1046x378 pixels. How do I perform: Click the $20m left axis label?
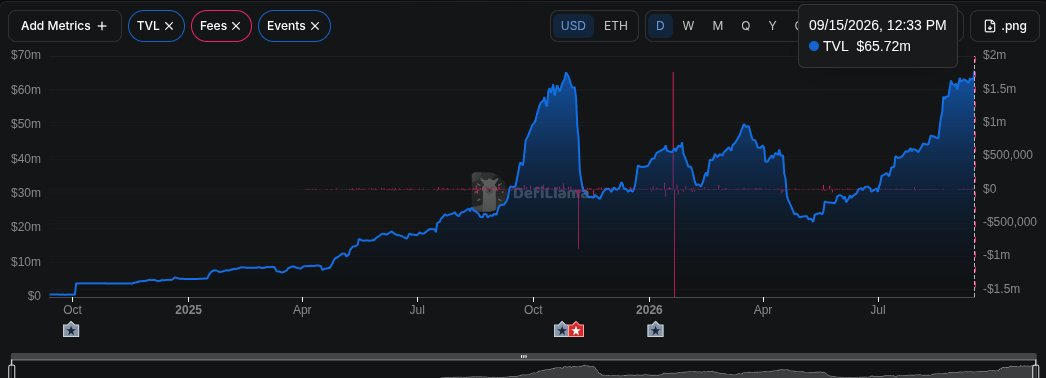(x=26, y=227)
